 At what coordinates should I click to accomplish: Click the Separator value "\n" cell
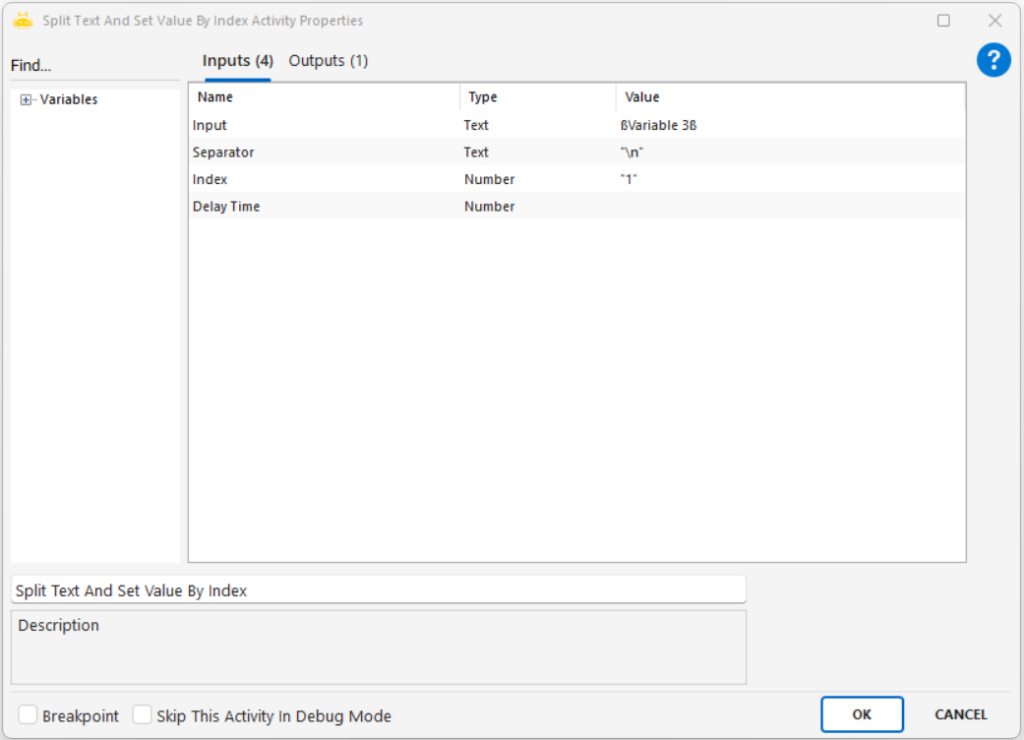(x=790, y=152)
